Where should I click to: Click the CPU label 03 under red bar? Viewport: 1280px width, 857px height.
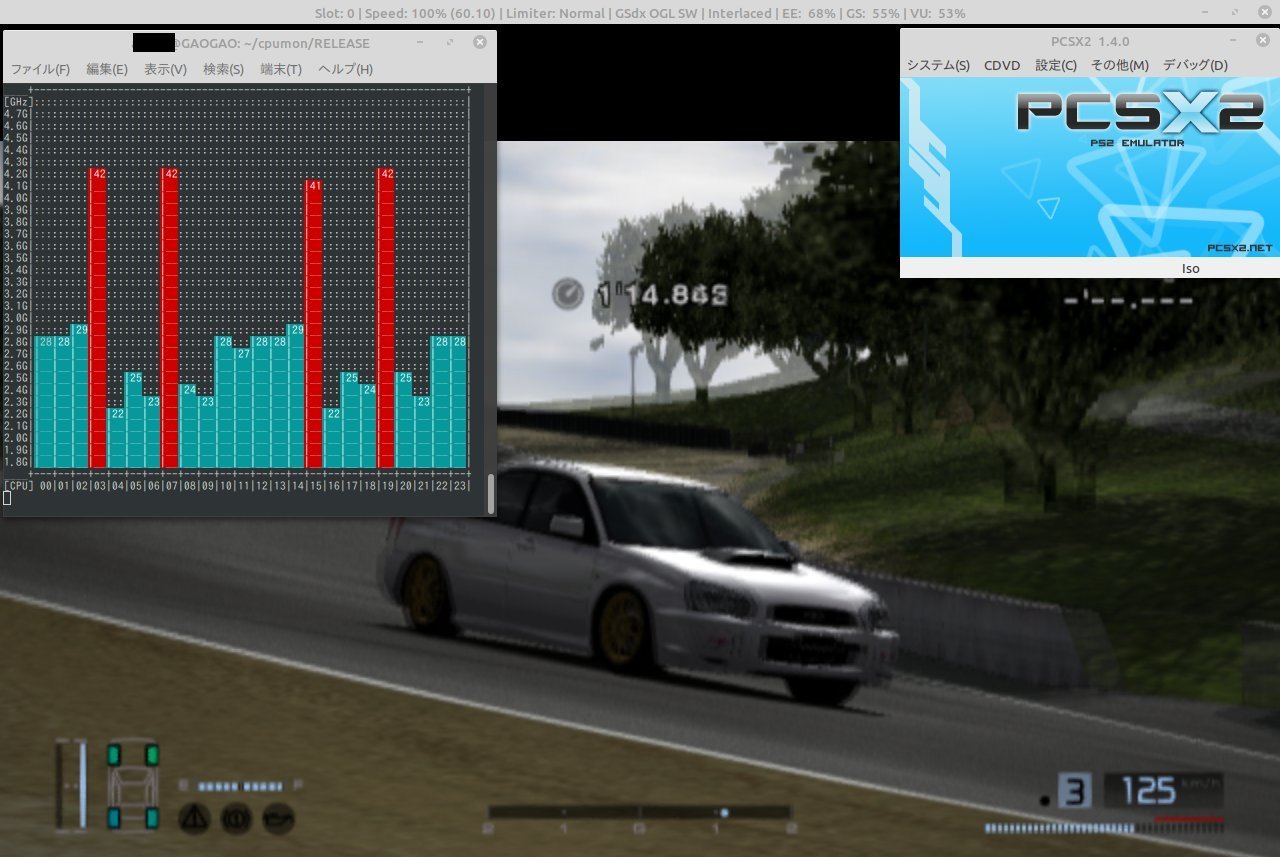pos(98,486)
